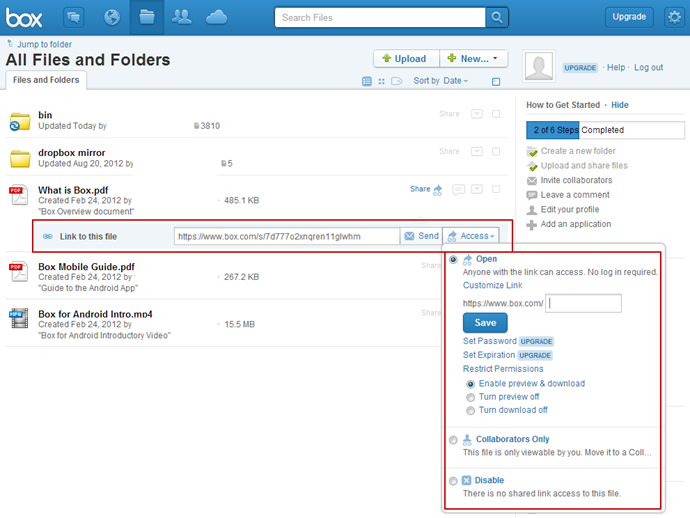Click the tag view icon
Screen dimensions: 690x518
396,81
